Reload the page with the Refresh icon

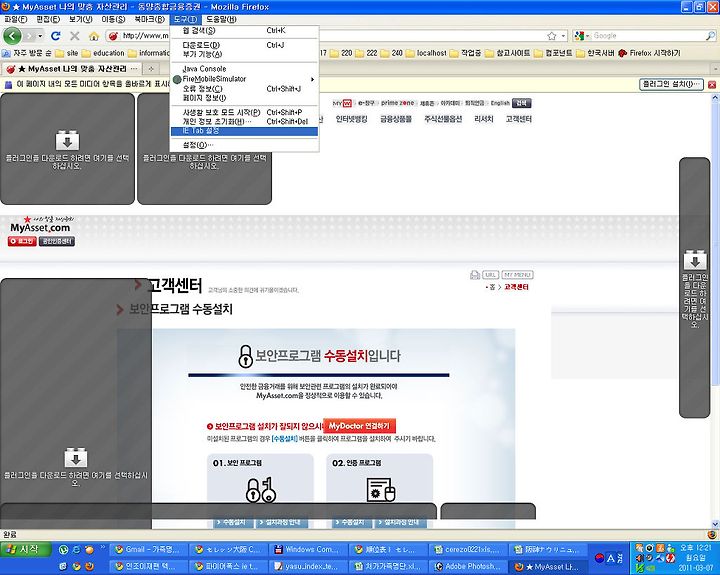56,36
